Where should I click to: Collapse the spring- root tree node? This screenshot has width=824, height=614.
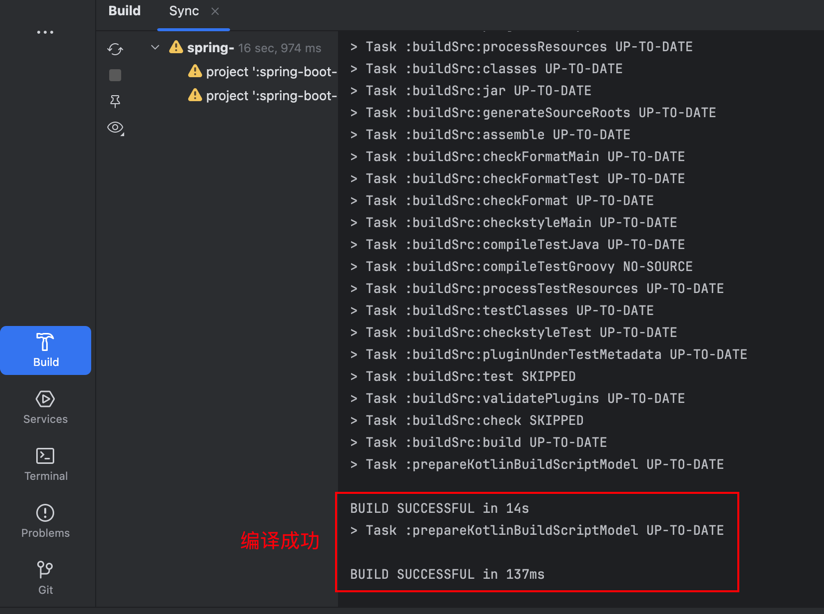(155, 48)
